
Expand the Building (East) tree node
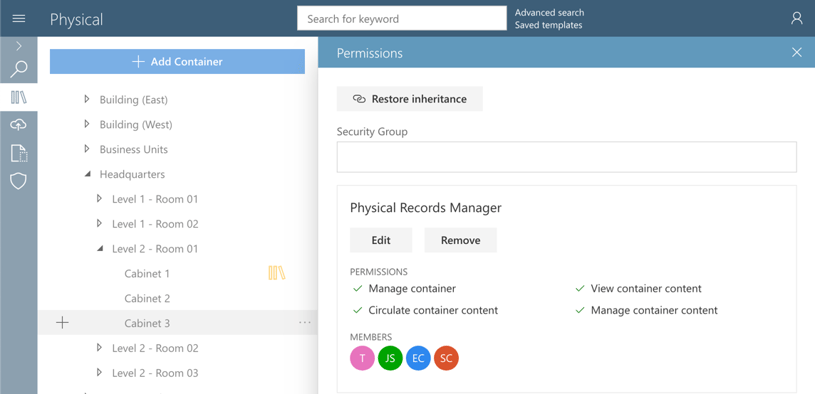[87, 99]
